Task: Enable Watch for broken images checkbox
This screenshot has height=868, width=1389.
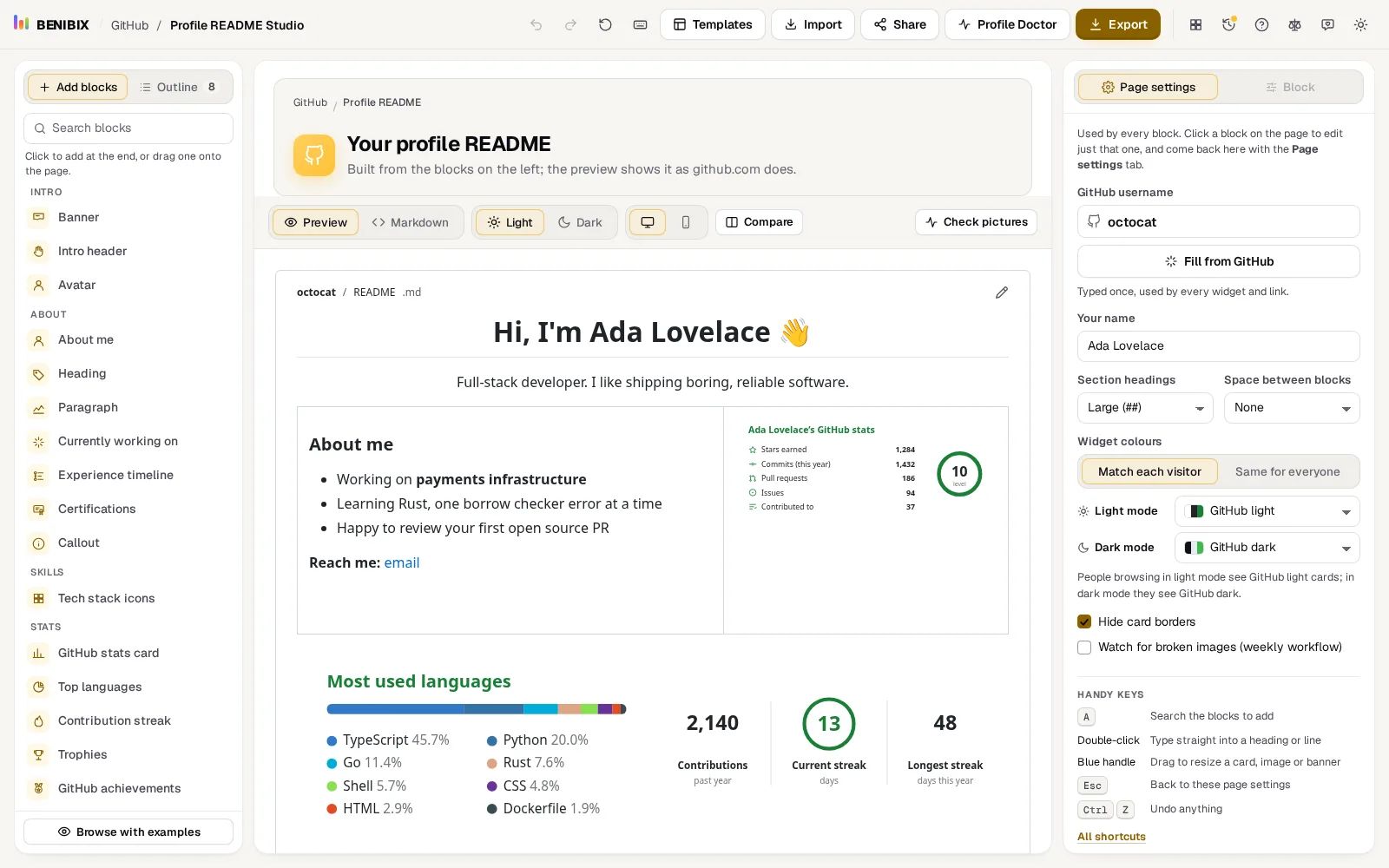Action: [1084, 647]
